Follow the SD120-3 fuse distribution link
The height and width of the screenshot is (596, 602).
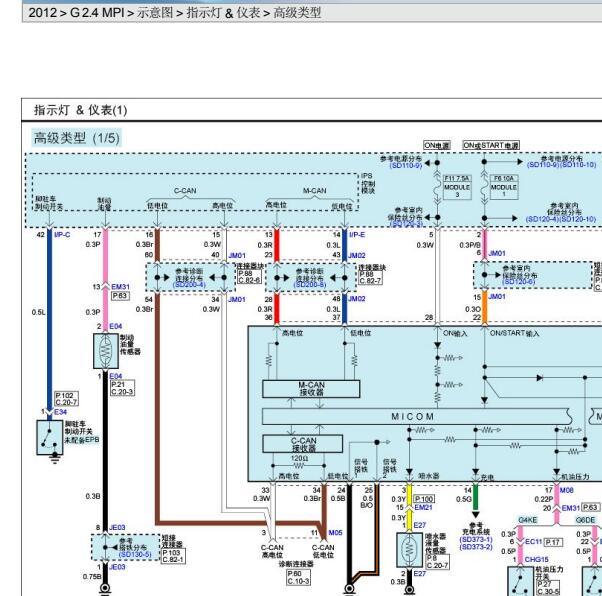tap(406, 224)
